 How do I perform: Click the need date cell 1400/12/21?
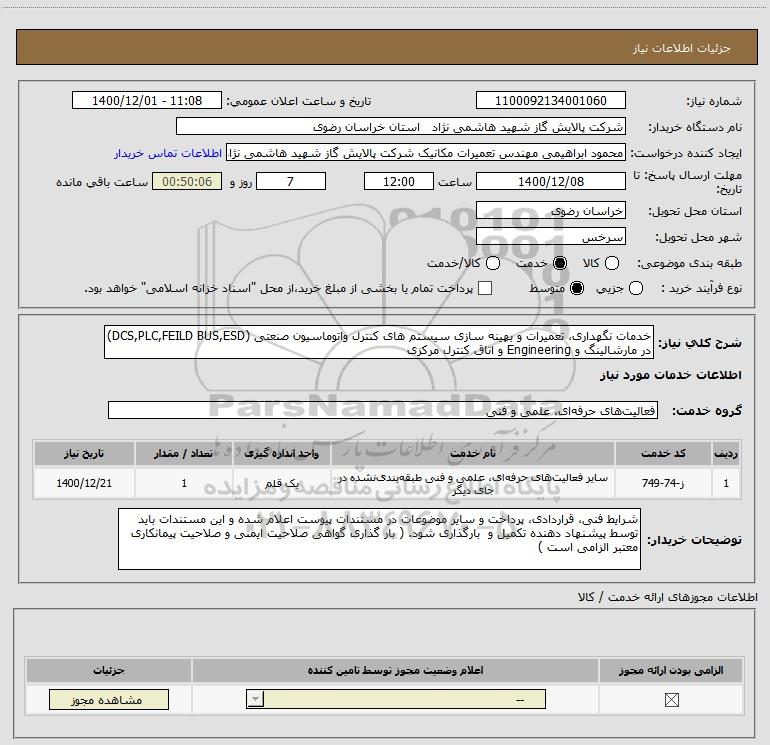[84, 483]
